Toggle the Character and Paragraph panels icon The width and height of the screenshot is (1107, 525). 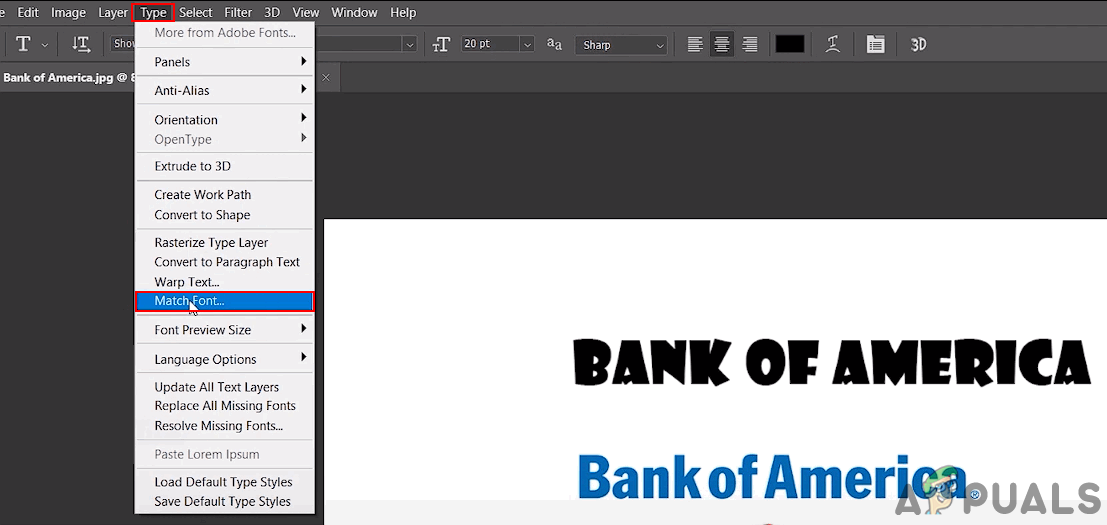pos(875,44)
